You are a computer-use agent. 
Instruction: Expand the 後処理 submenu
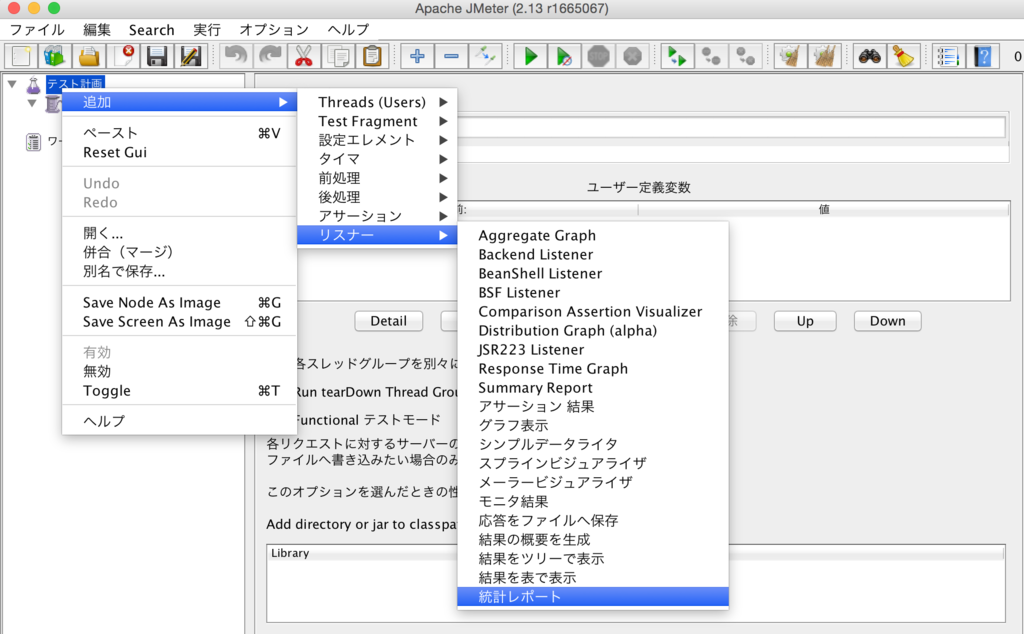click(x=377, y=197)
